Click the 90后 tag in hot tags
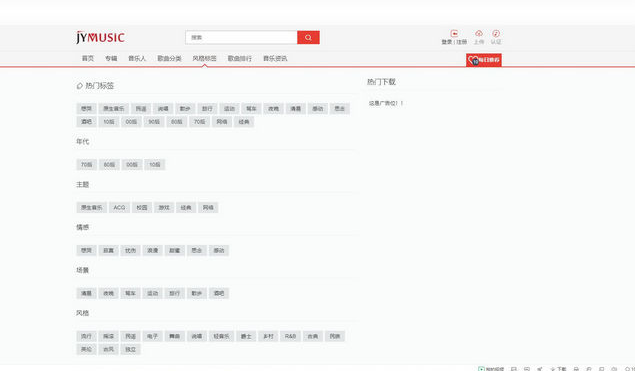Viewport: 635px width, 371px height. [x=154, y=122]
